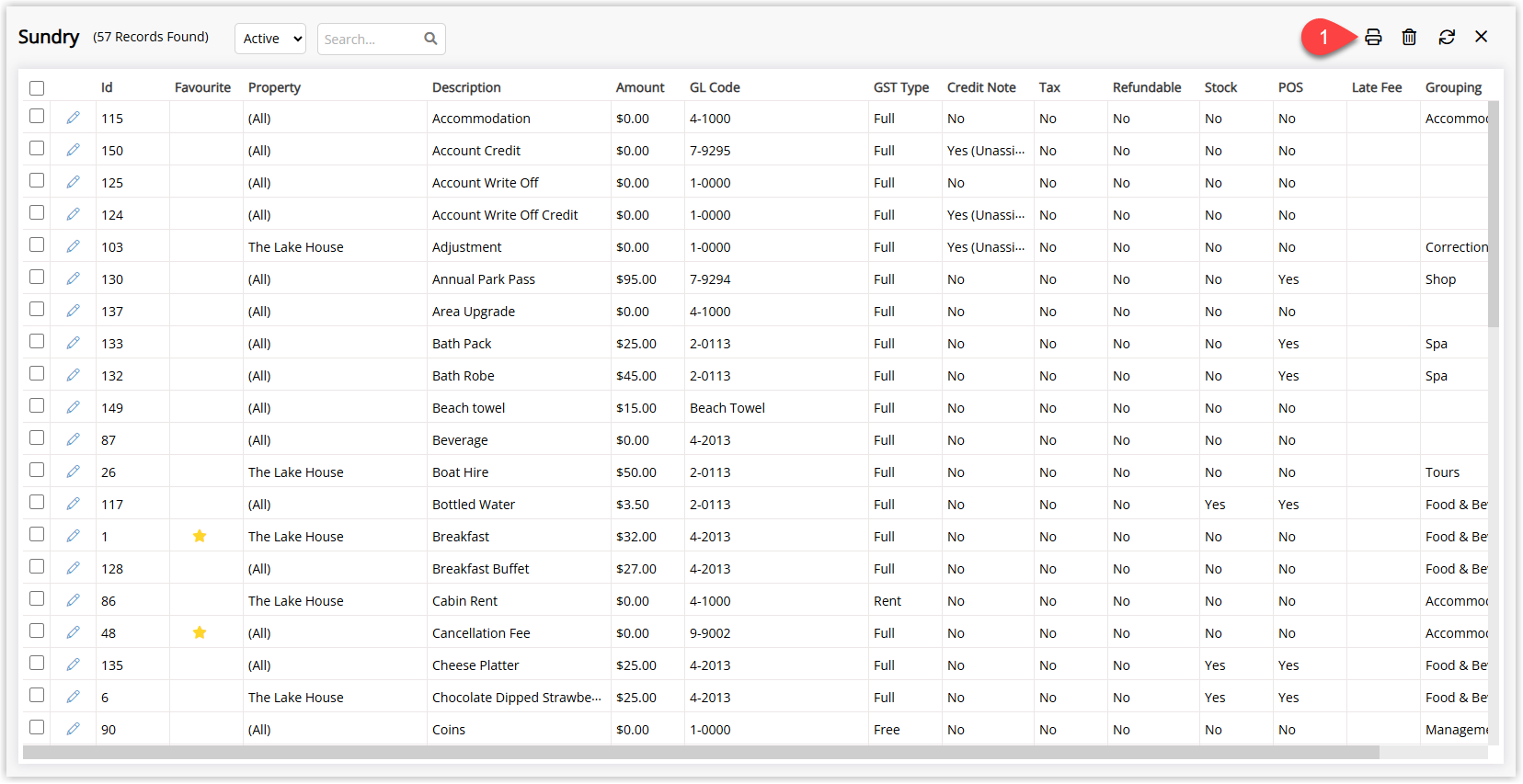Open edit for Adjustment sundry 103
The height and width of the screenshot is (784, 1523).
(73, 246)
